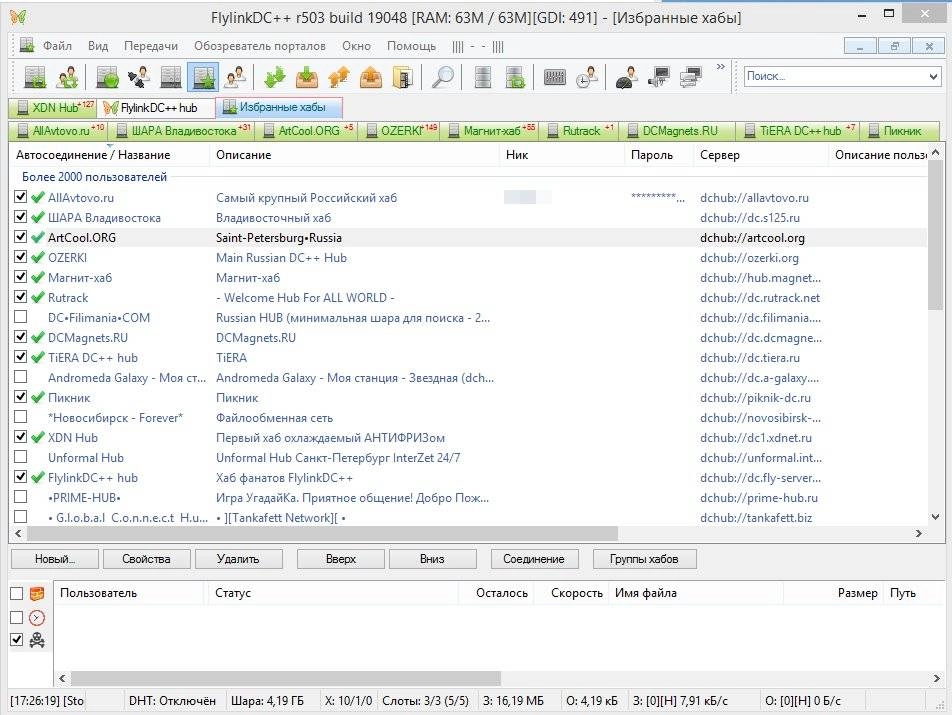Click the quick connect plug toolbar icon

click(x=139, y=77)
